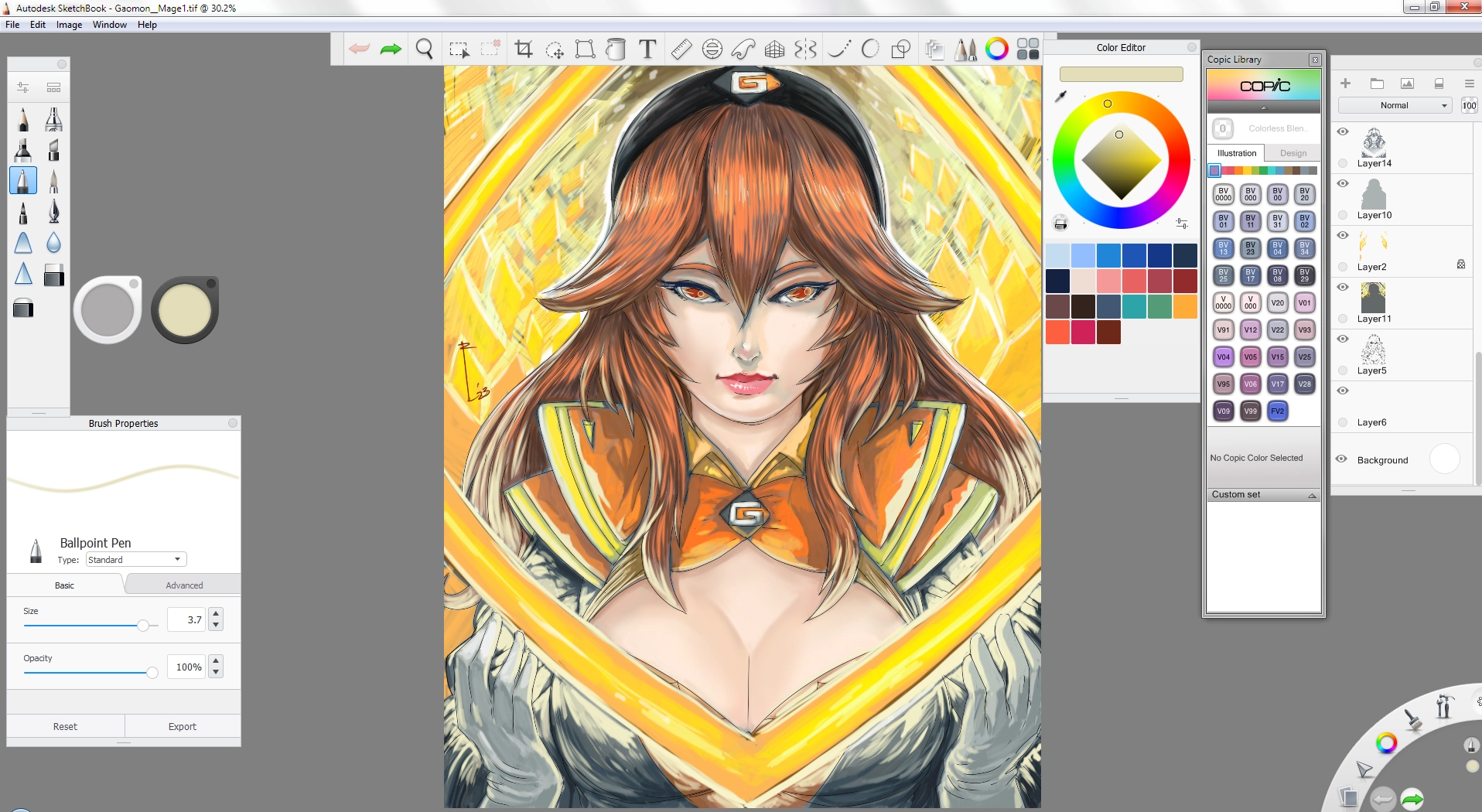Viewport: 1482px width, 812px height.
Task: Click the Reset button
Action: click(x=65, y=727)
